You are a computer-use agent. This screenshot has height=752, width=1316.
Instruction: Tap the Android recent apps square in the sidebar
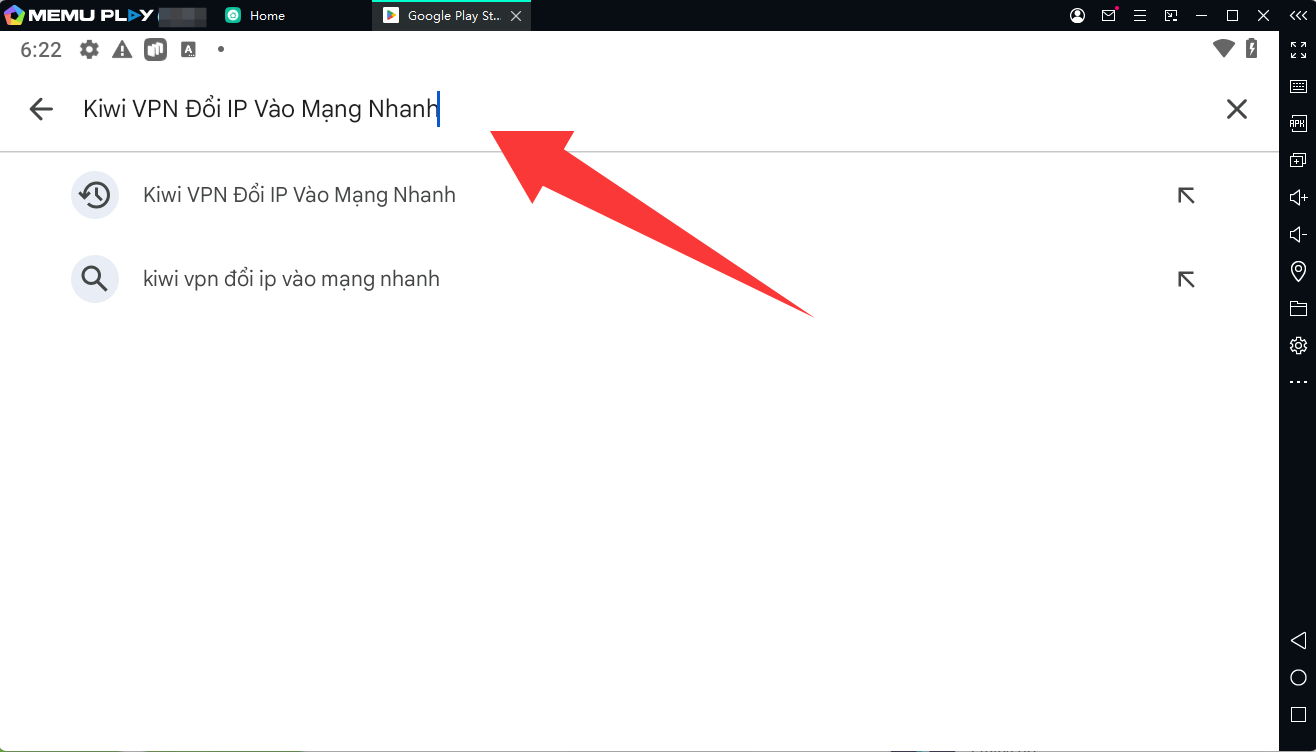pos(1298,714)
